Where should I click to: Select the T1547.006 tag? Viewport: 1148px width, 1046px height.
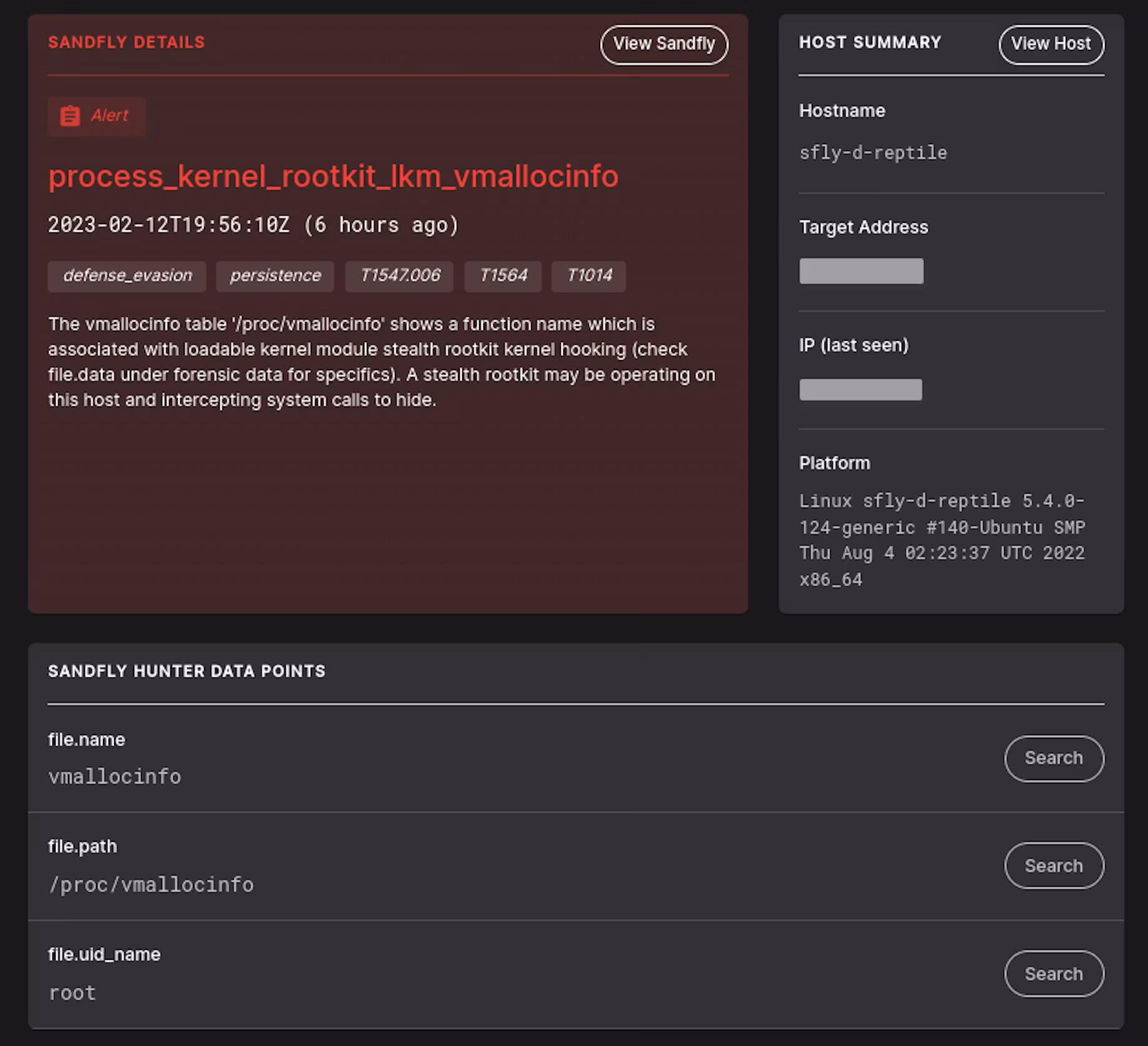point(400,276)
